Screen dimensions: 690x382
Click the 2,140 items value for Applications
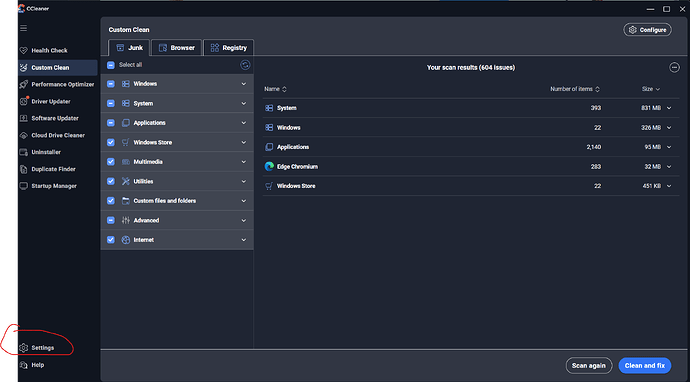[x=594, y=147]
